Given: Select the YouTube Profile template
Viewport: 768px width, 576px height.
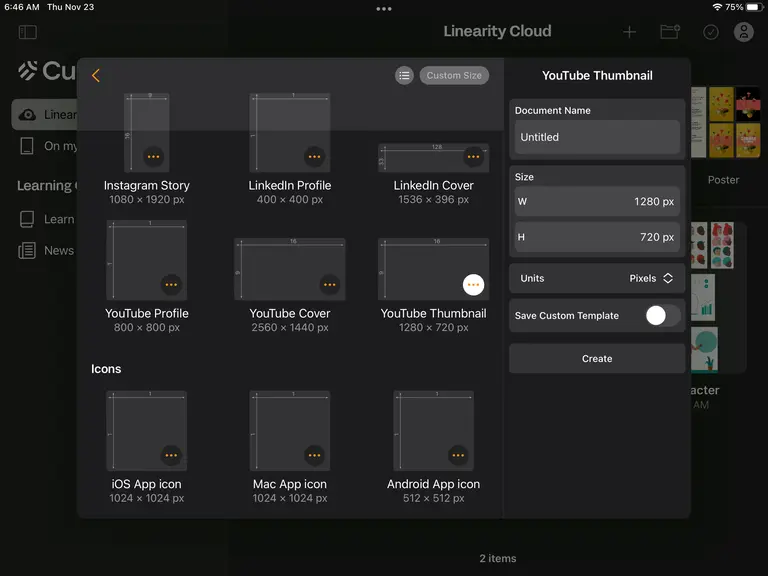Looking at the screenshot, I should pos(146,260).
